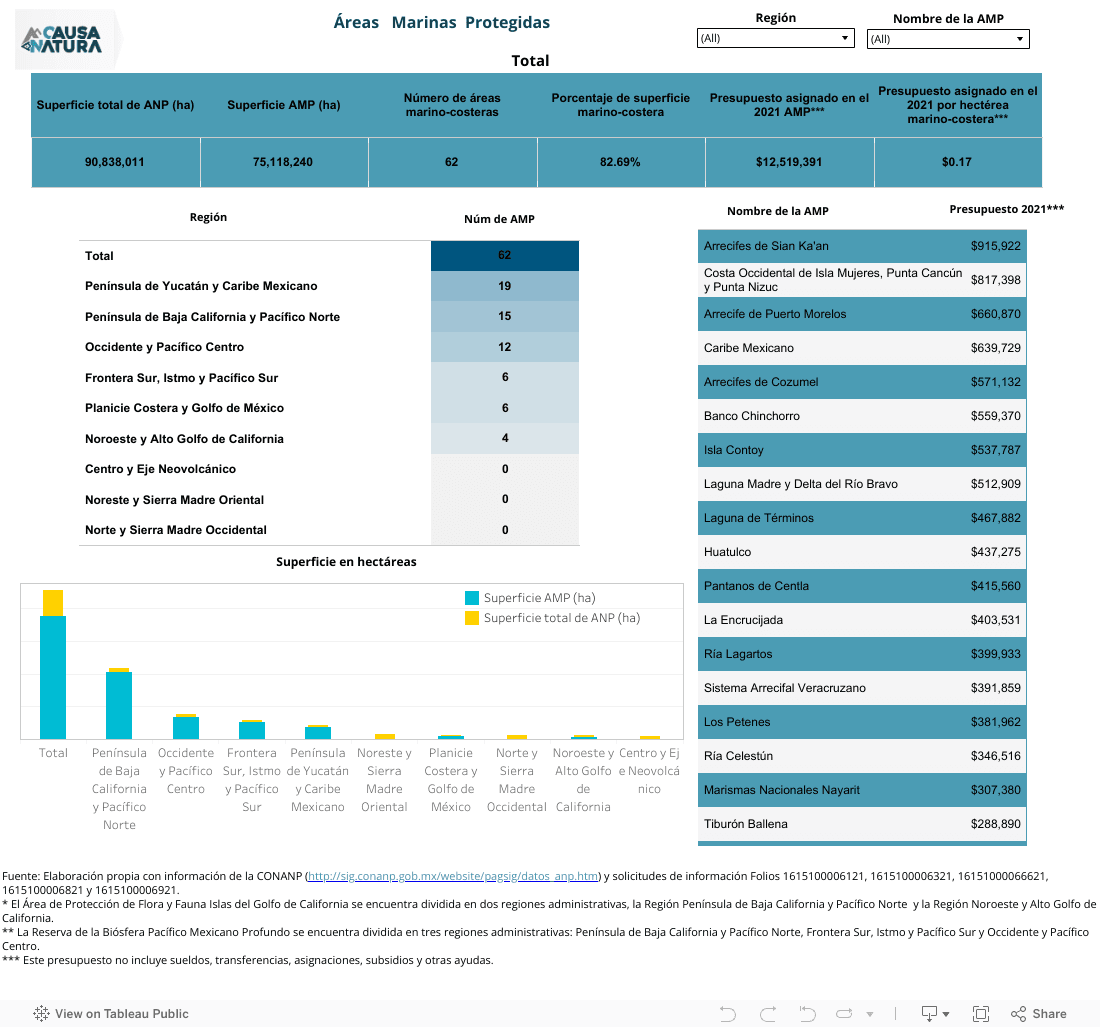This screenshot has width=1100, height=1027.
Task: Click the La Encrucijada row
Action: (861, 620)
